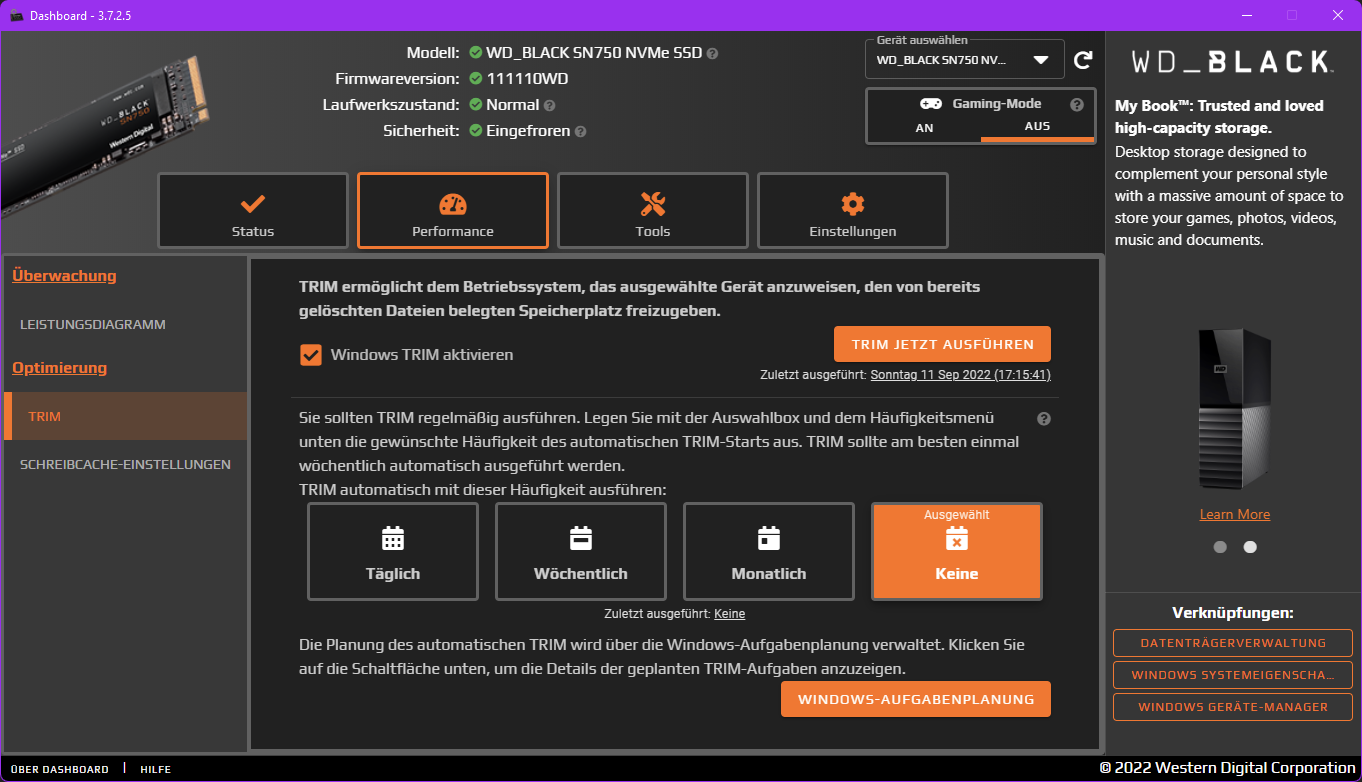Select Täglich TRIM frequency
Image resolution: width=1362 pixels, height=782 pixels.
pos(393,551)
